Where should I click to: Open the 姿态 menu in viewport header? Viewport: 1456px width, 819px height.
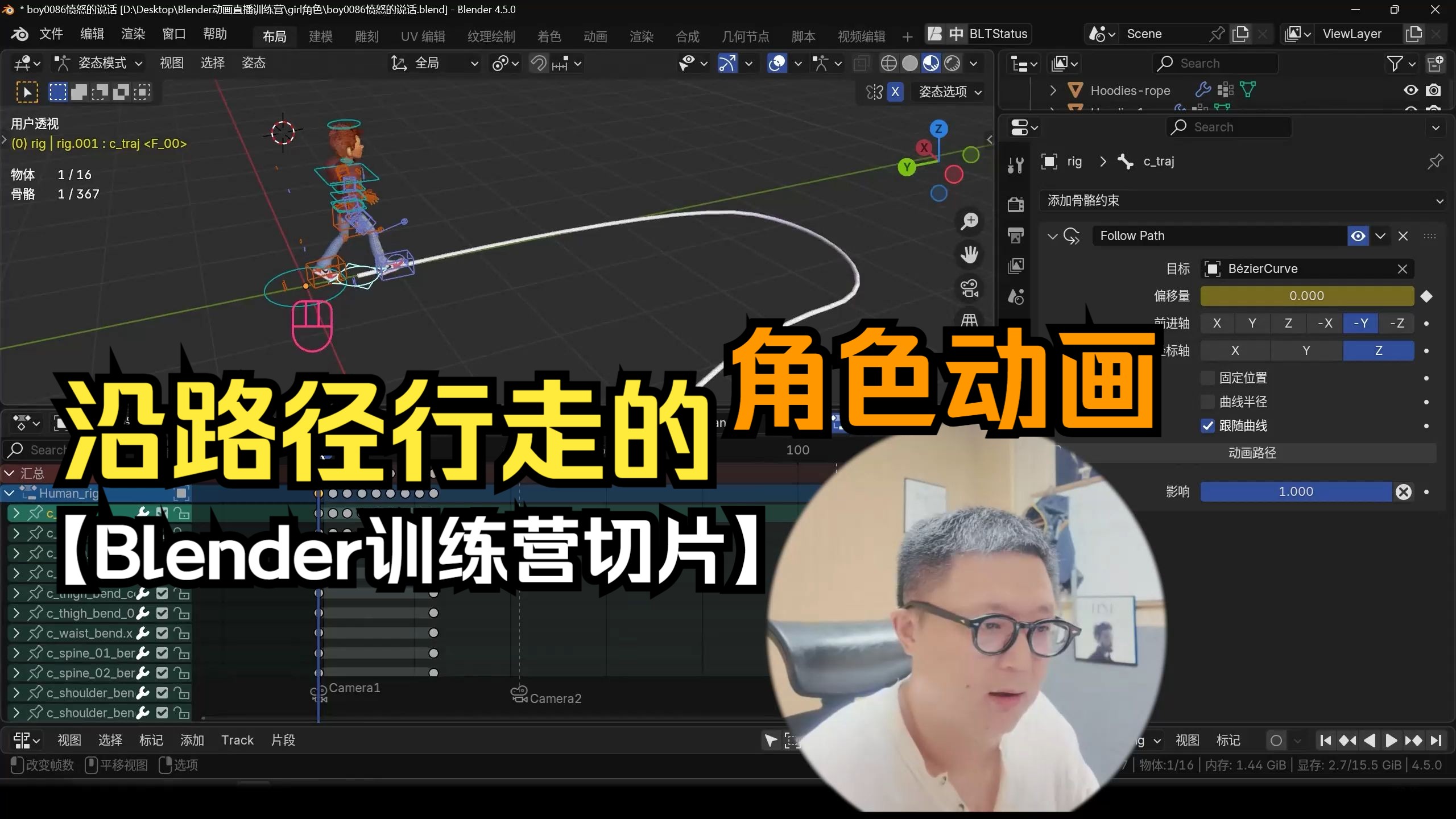coord(254,63)
